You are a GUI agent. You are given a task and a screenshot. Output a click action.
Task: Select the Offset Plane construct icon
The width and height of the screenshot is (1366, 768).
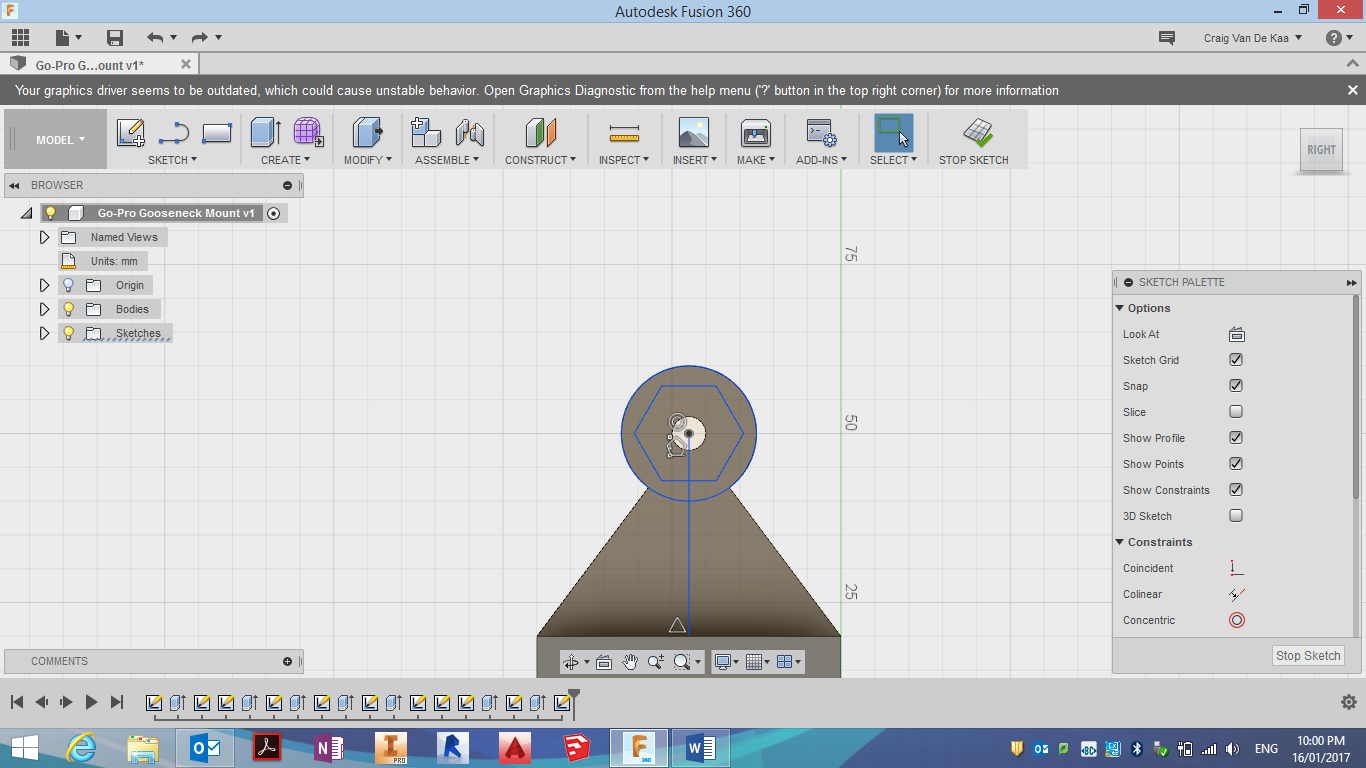click(541, 133)
